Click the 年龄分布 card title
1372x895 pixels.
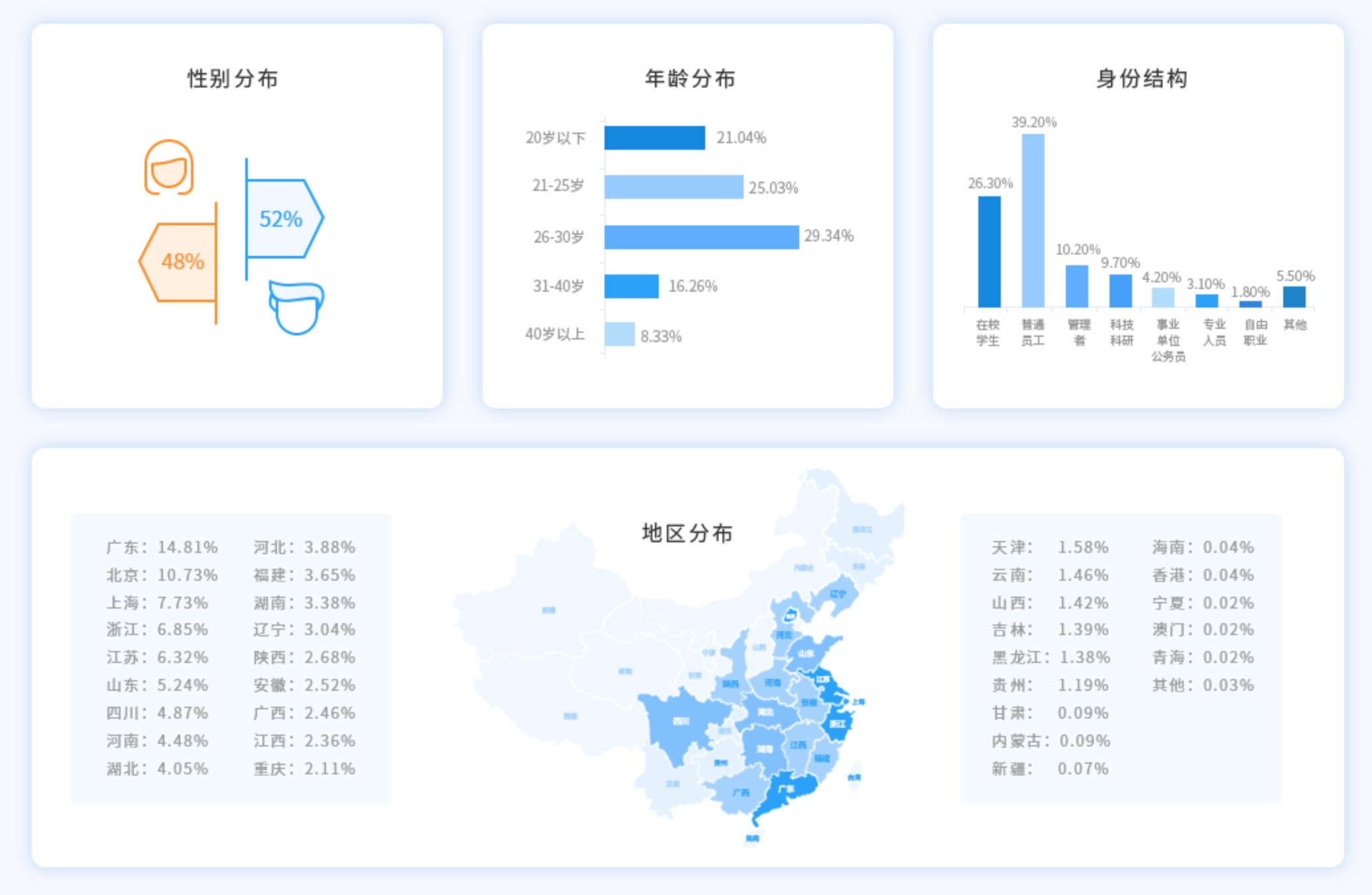click(690, 79)
